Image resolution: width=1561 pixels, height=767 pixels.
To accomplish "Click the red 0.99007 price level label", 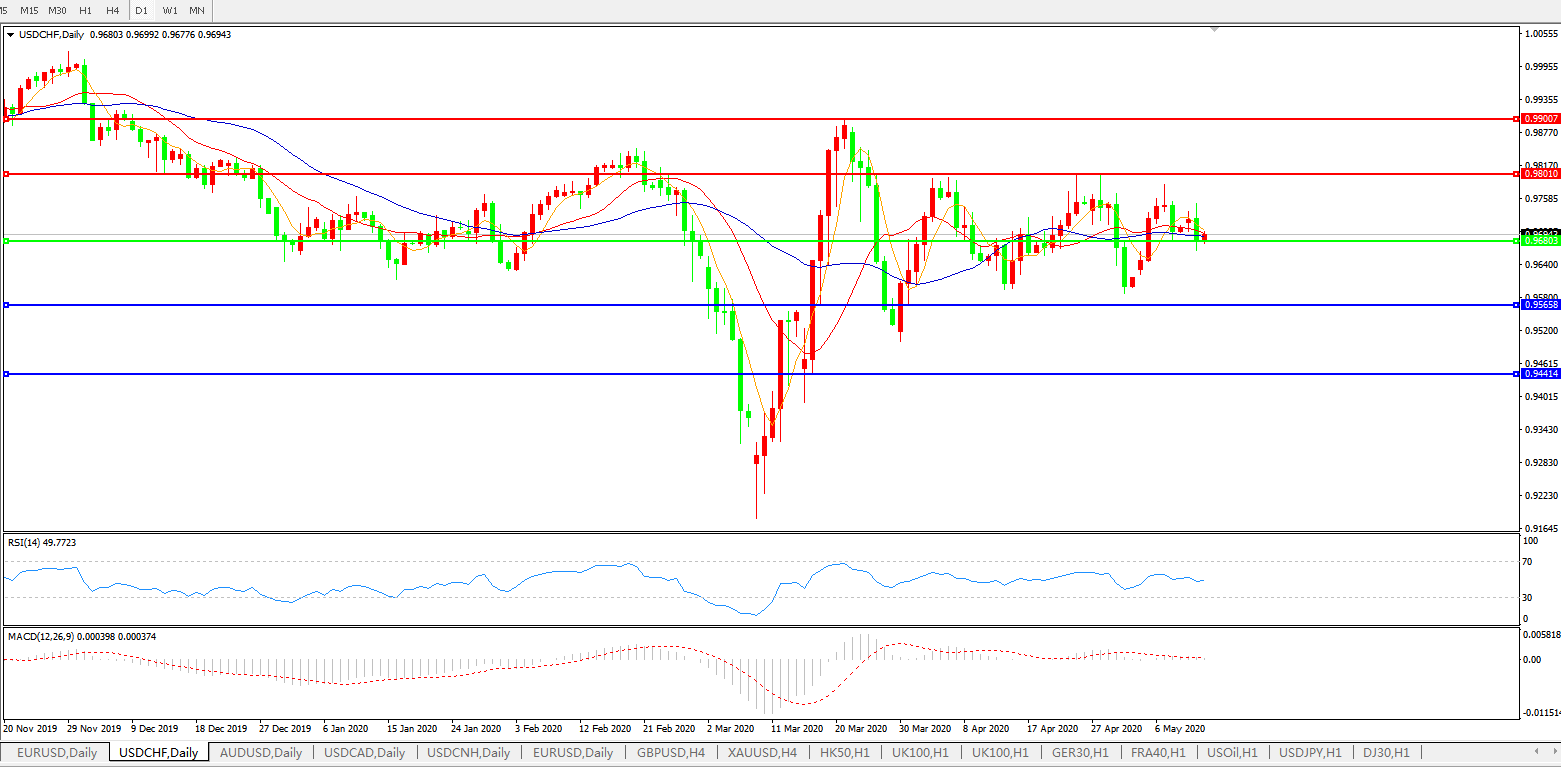I will (1540, 119).
